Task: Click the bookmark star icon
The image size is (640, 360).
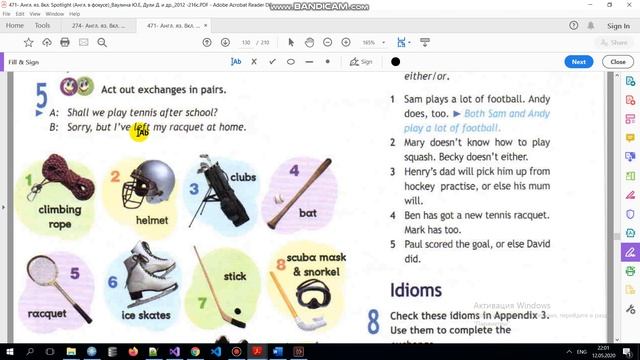Action: (x=28, y=42)
